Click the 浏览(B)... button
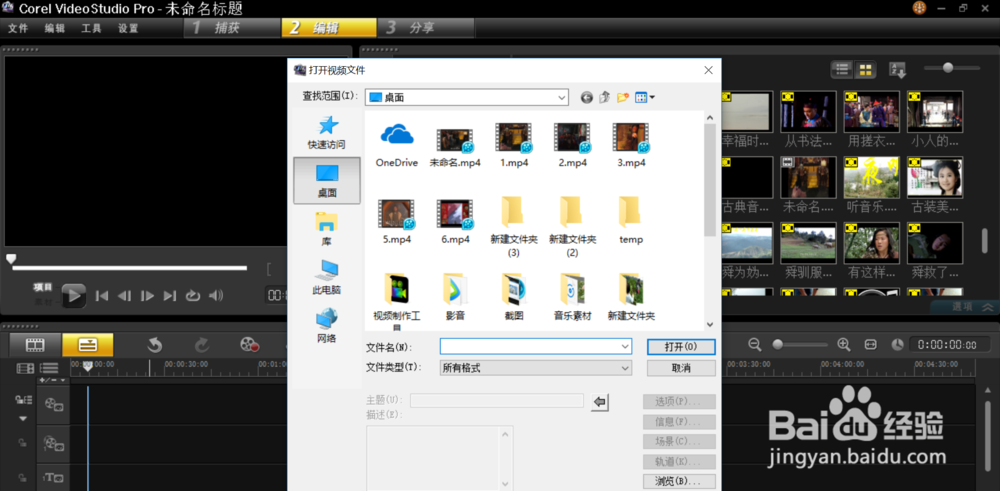Image resolution: width=1000 pixels, height=491 pixels. [679, 481]
